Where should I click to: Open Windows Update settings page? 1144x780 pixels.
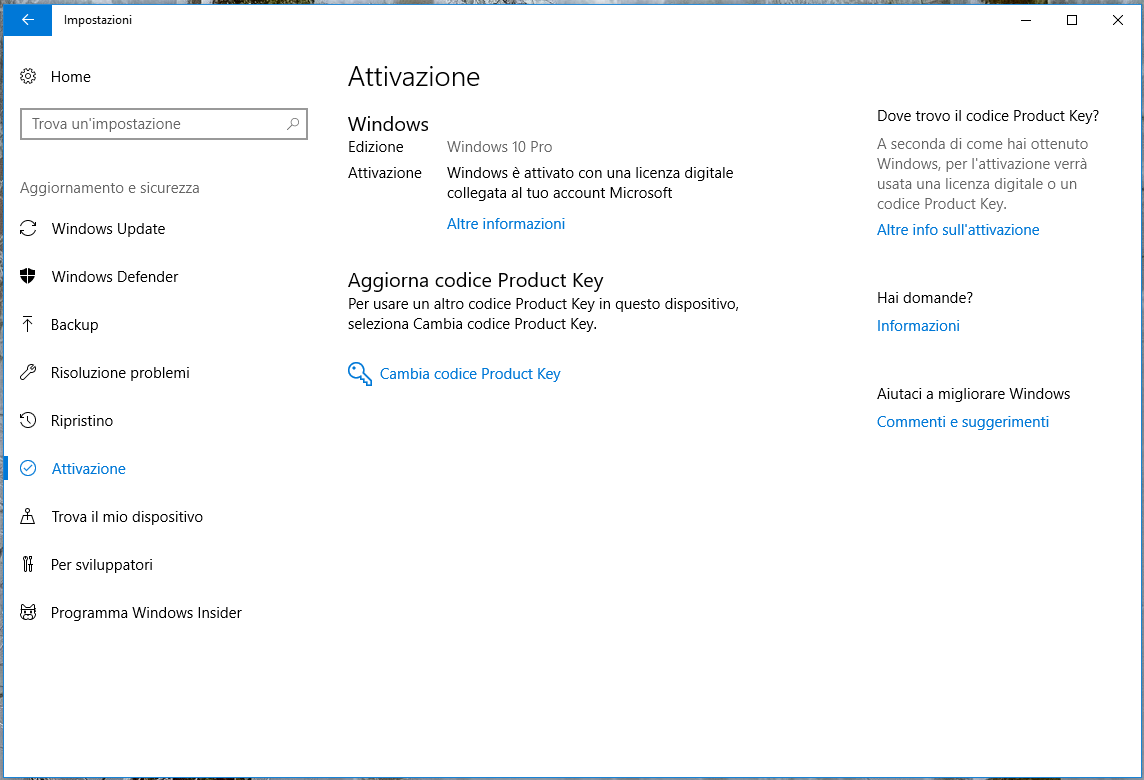click(108, 228)
